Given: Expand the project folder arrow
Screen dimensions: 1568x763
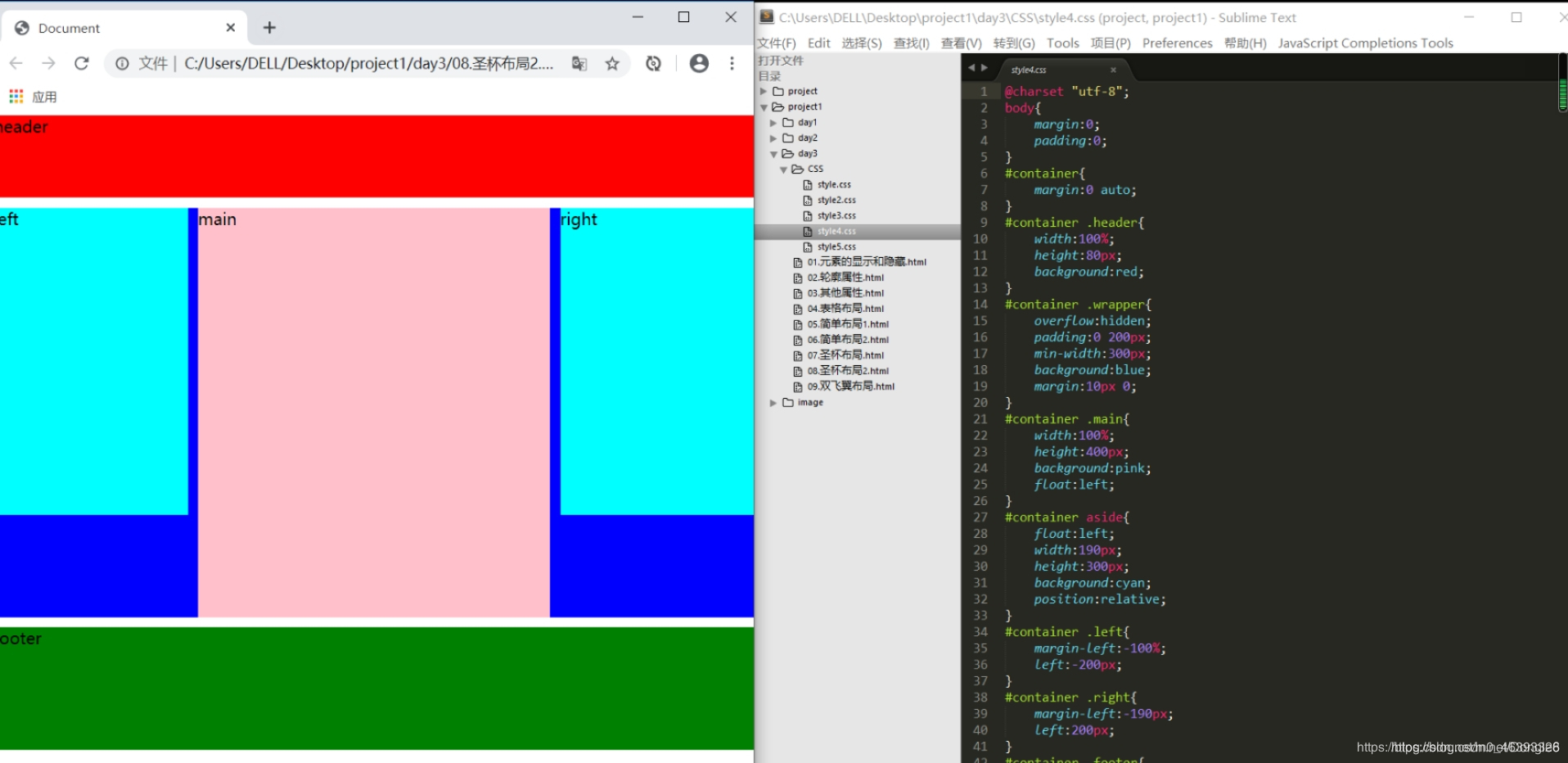Looking at the screenshot, I should click(764, 91).
